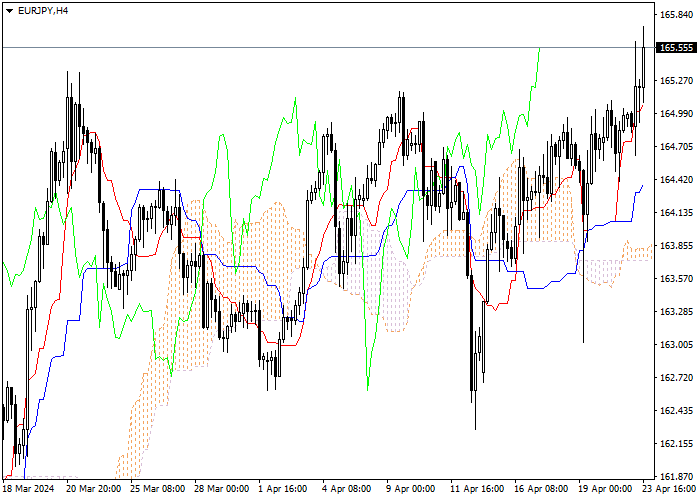
Task: Select price scale value 163.855
Action: [676, 246]
